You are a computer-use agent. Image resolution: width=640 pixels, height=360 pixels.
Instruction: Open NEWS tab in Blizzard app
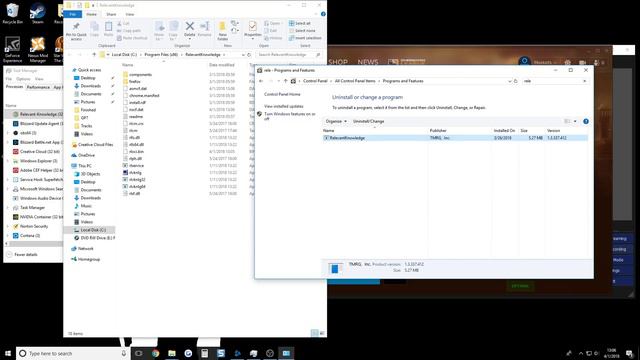click(368, 62)
